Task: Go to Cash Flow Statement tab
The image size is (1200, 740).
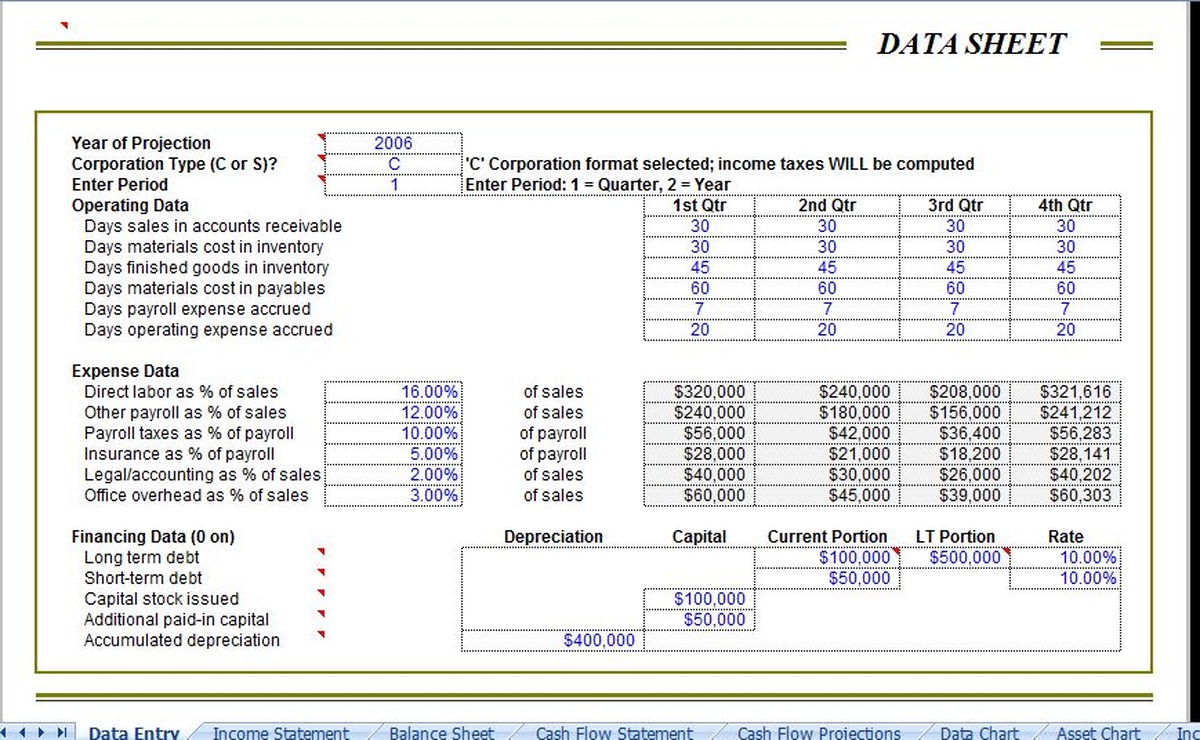Action: [x=613, y=732]
